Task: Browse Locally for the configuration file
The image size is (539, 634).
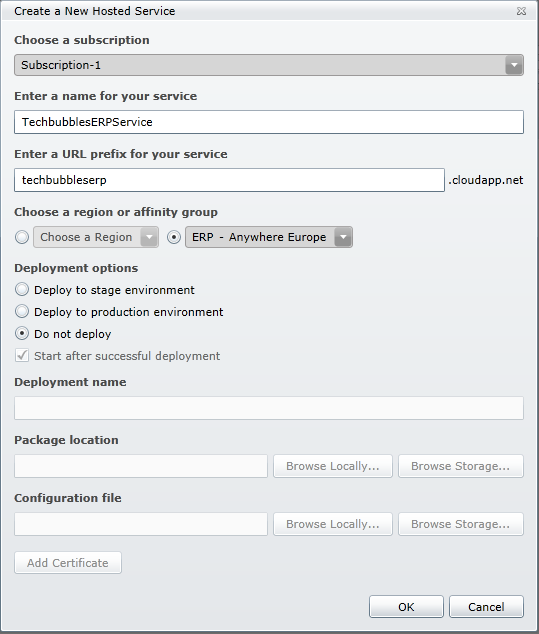Action: (333, 524)
